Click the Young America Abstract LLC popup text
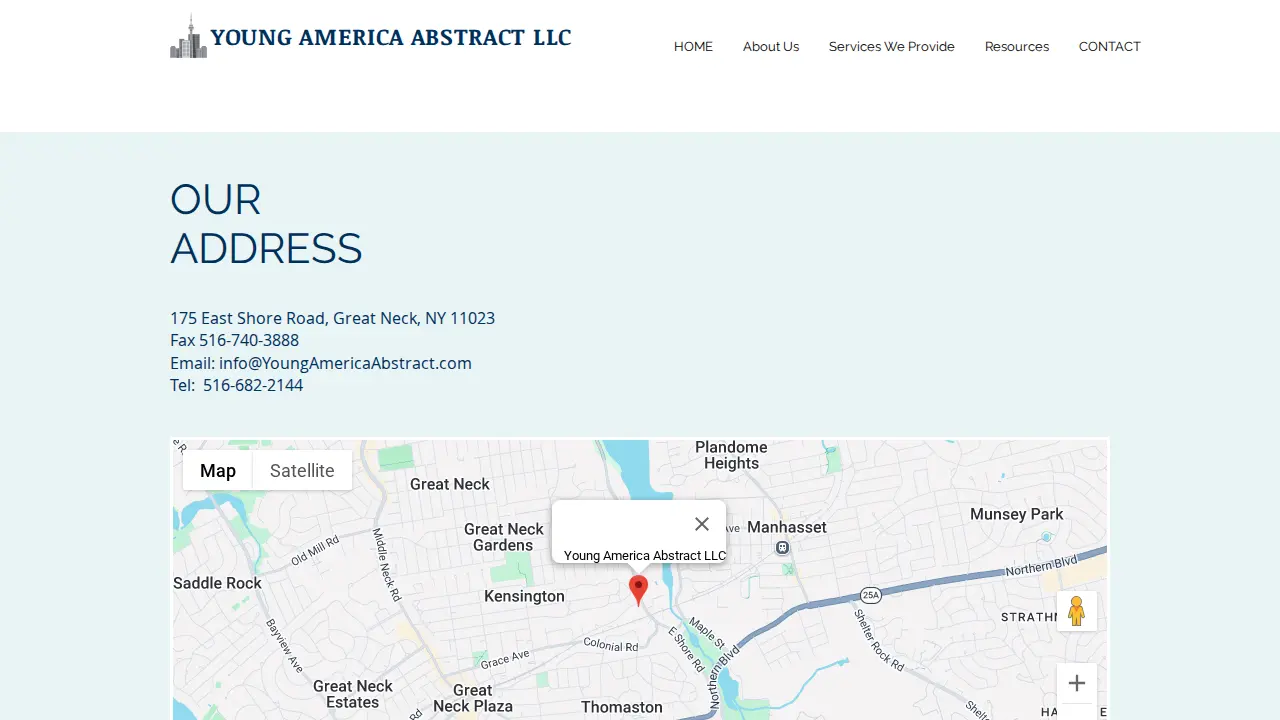 pos(645,555)
